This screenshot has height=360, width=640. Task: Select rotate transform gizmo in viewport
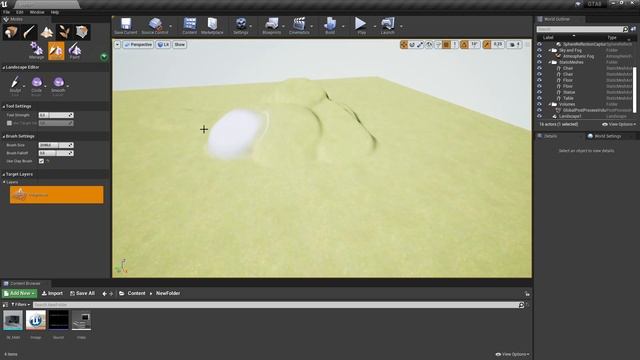[412, 44]
